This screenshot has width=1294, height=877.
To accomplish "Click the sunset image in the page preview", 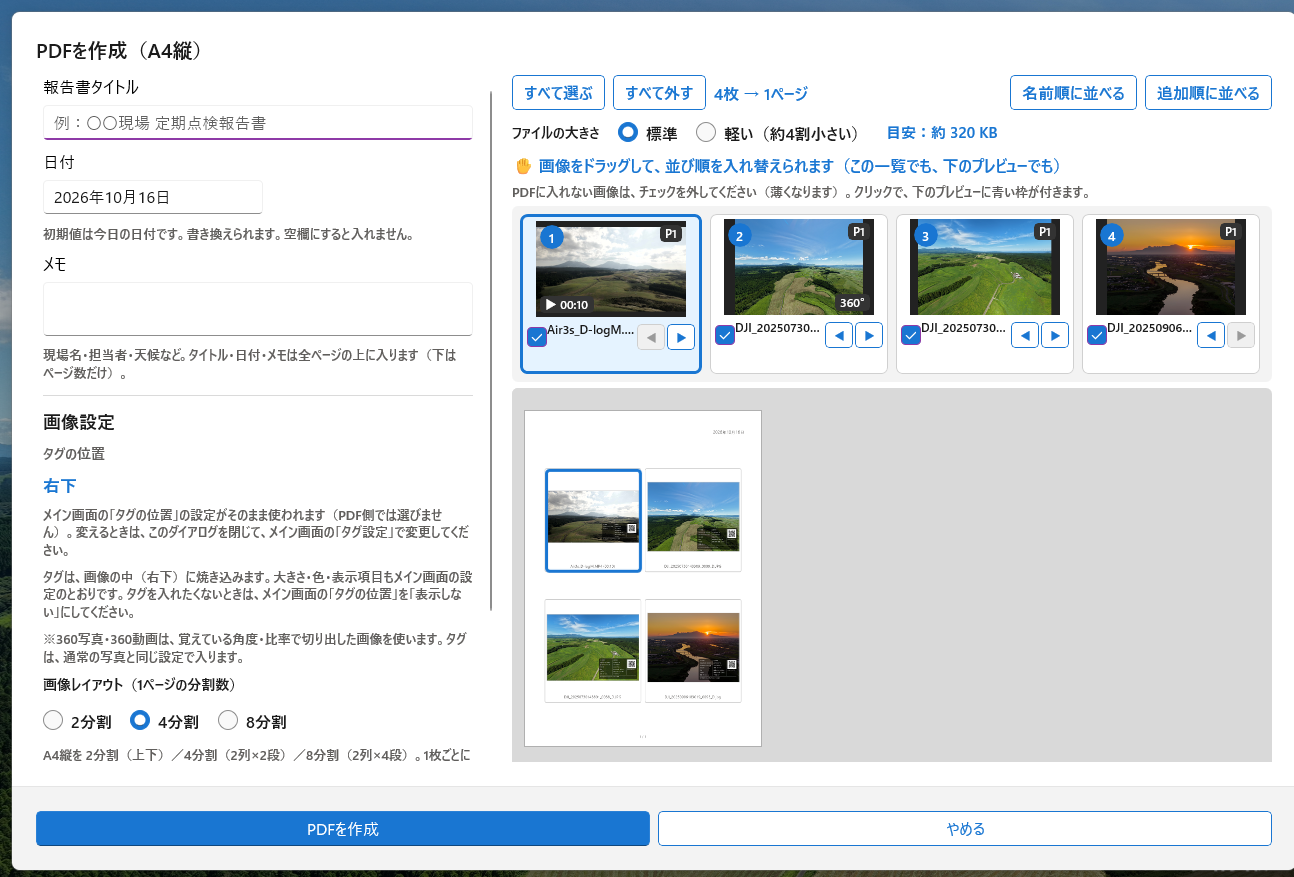I will (693, 650).
